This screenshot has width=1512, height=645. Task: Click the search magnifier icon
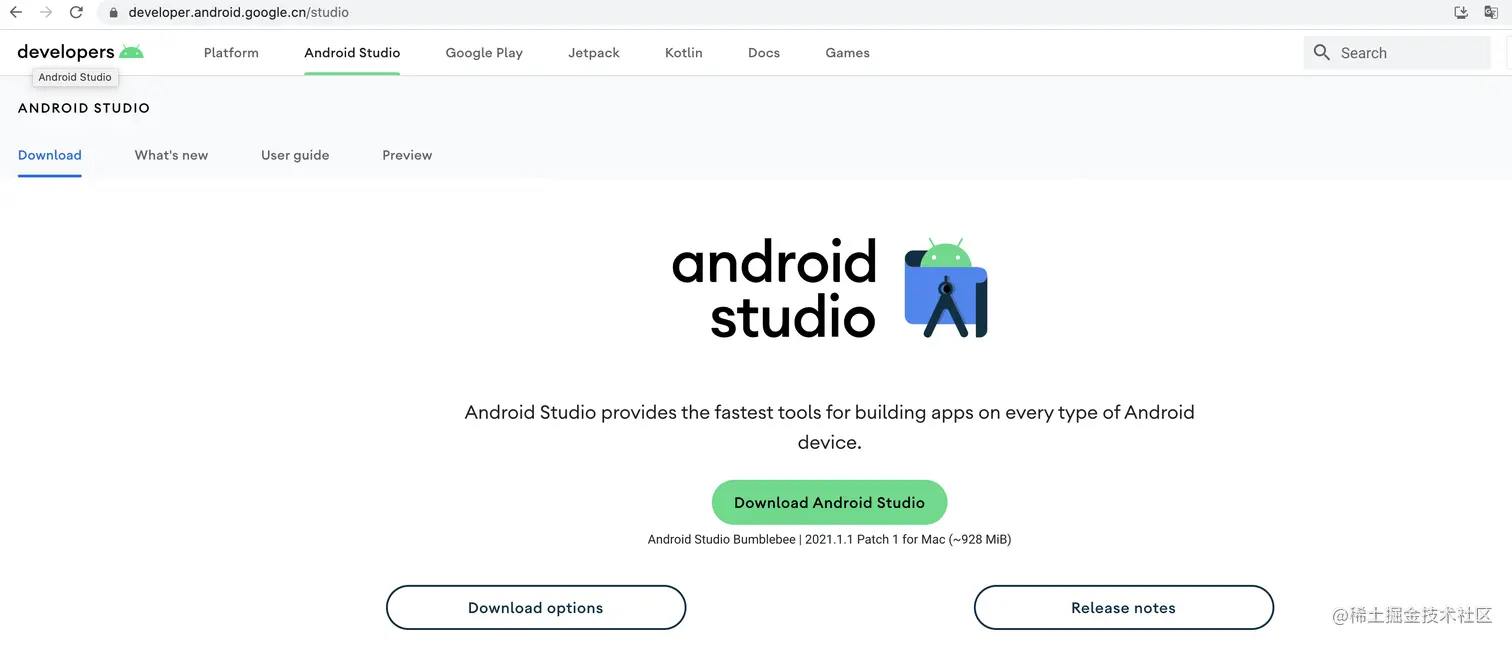point(1322,53)
